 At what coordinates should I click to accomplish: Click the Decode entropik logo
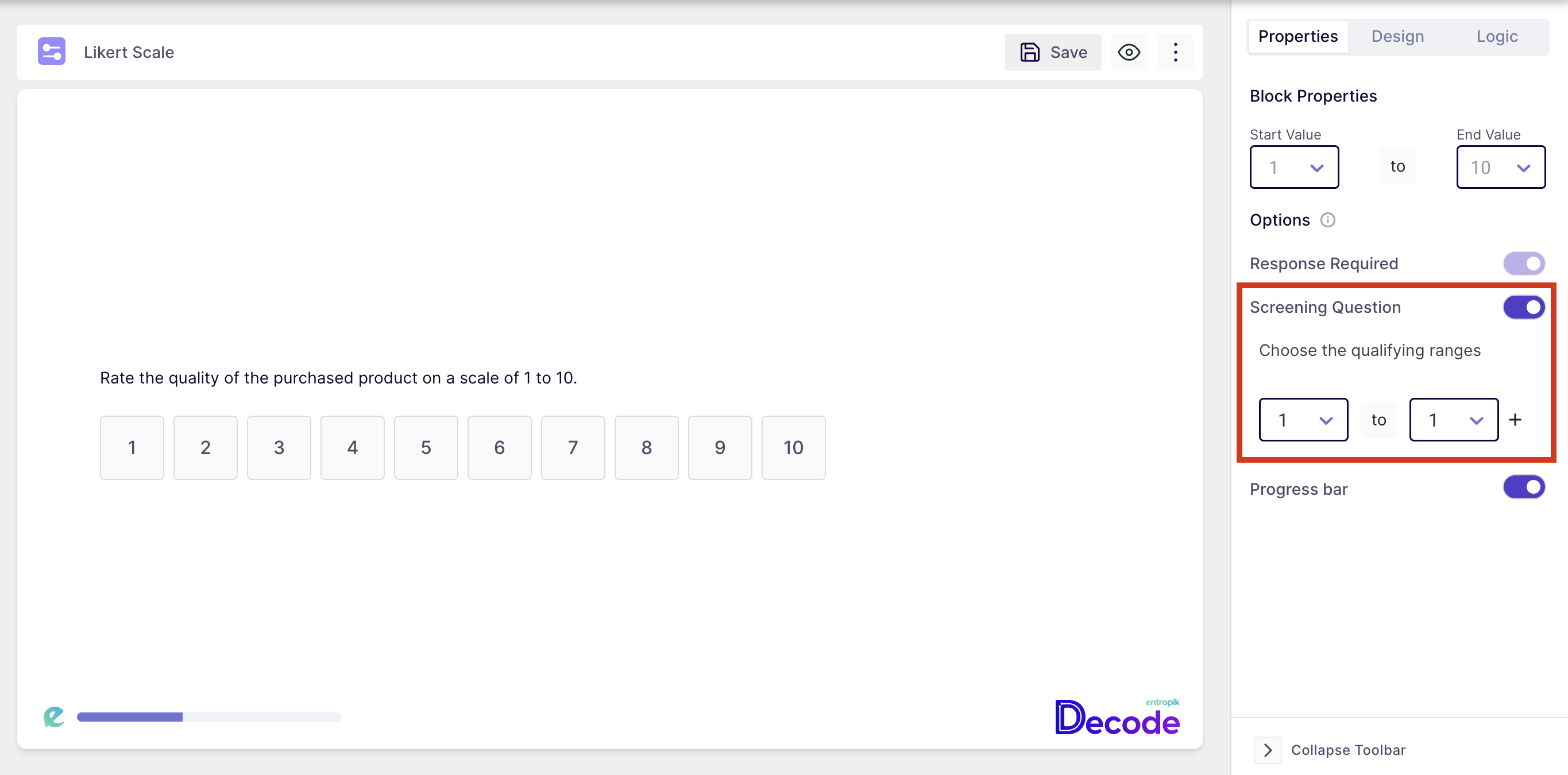pyautogui.click(x=1117, y=718)
